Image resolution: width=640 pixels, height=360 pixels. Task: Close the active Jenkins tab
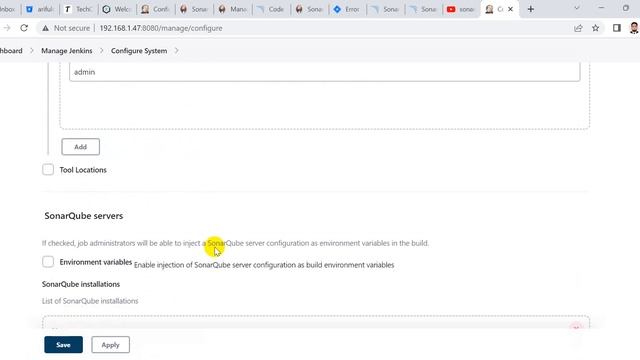click(x=510, y=9)
